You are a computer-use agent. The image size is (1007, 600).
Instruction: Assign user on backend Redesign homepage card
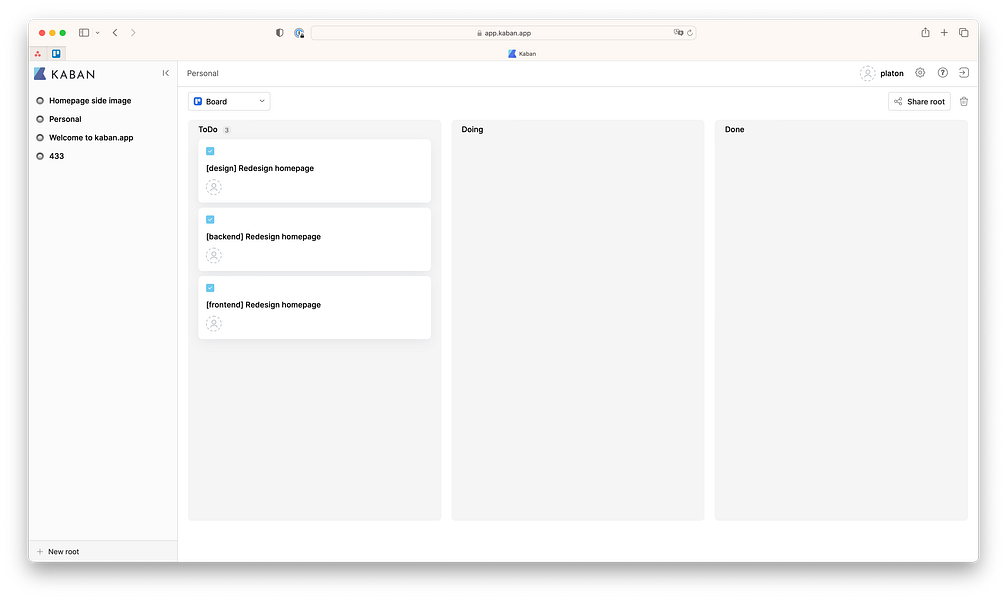pyautogui.click(x=214, y=255)
